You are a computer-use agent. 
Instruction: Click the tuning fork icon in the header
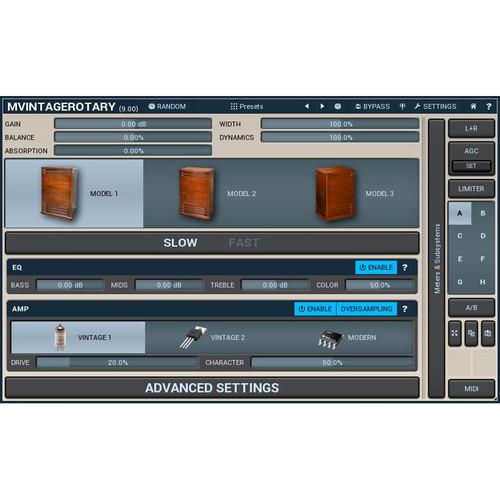(402, 107)
